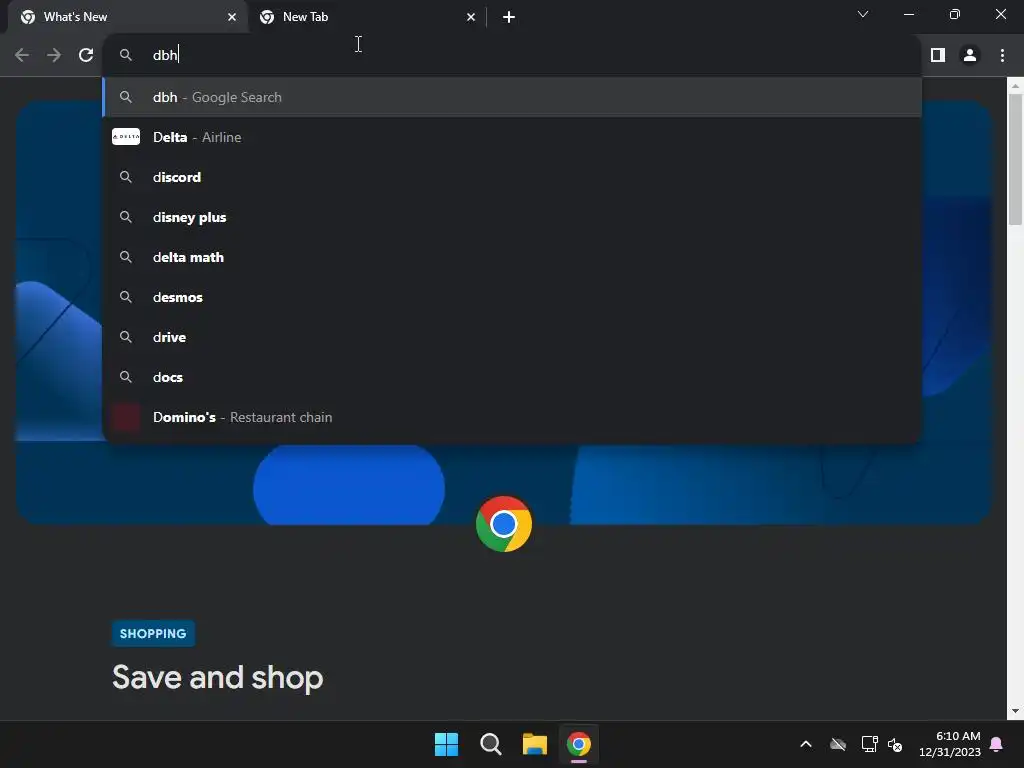Select the drive suggestion
The image size is (1024, 768).
(512, 337)
